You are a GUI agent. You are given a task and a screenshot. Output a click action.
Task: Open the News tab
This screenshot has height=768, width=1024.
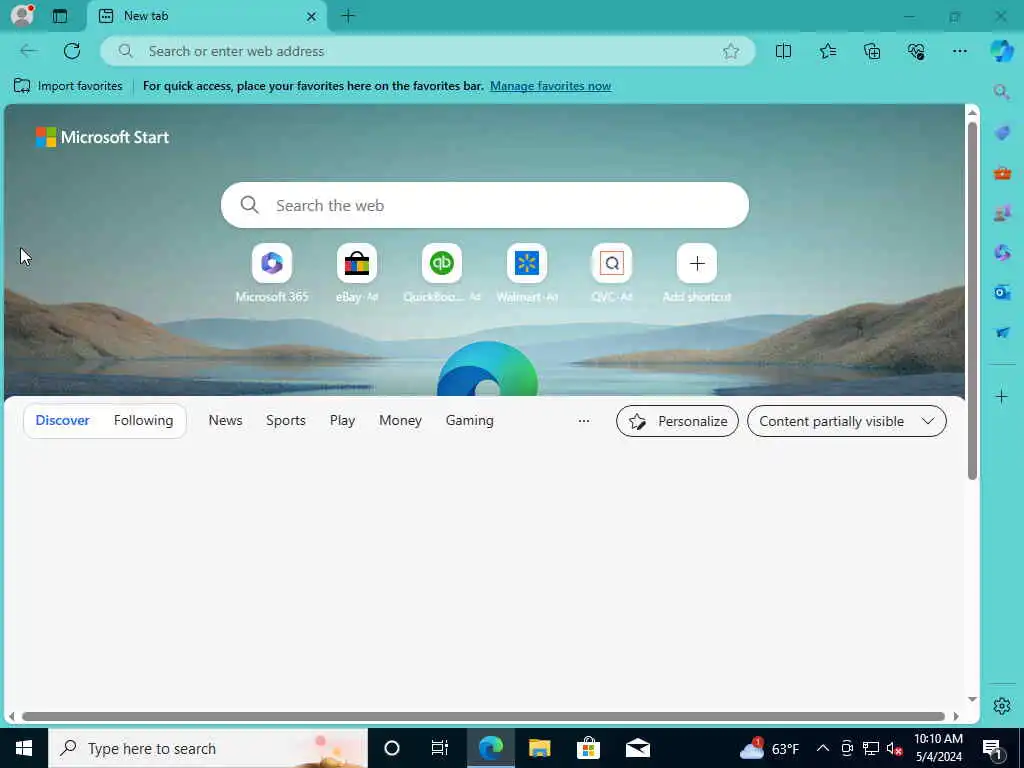(225, 421)
